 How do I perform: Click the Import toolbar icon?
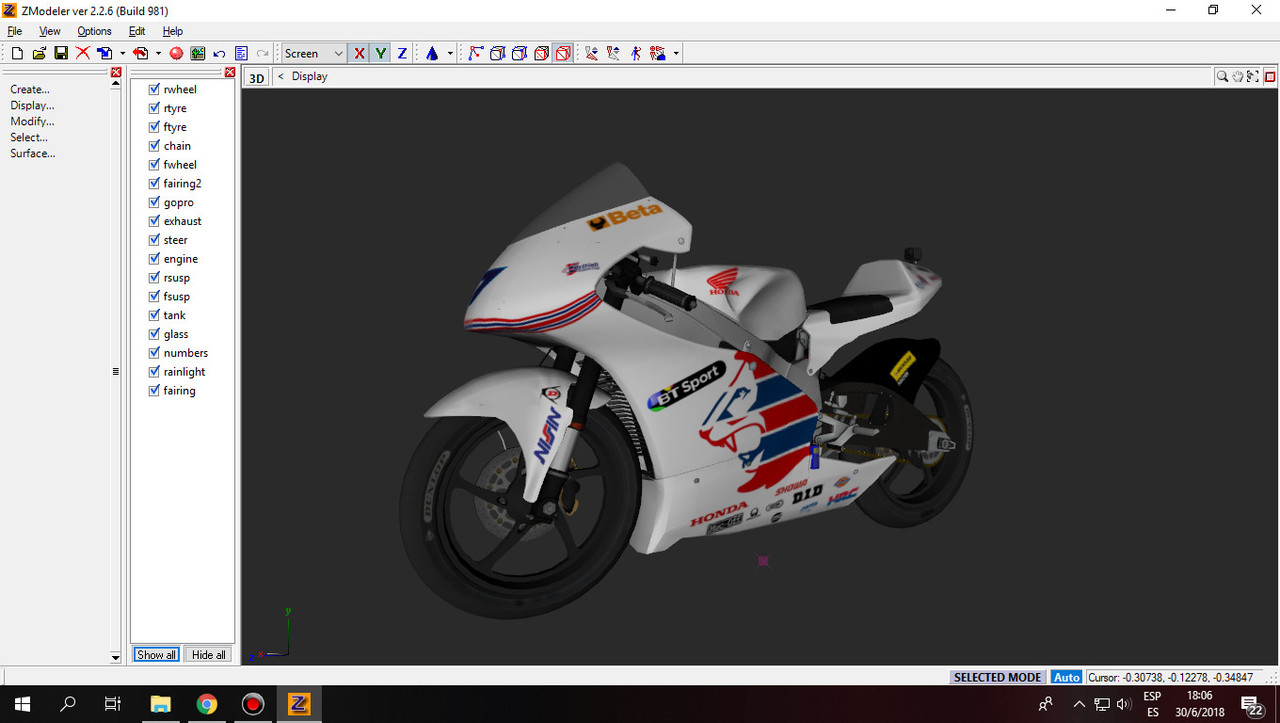pyautogui.click(x=105, y=53)
